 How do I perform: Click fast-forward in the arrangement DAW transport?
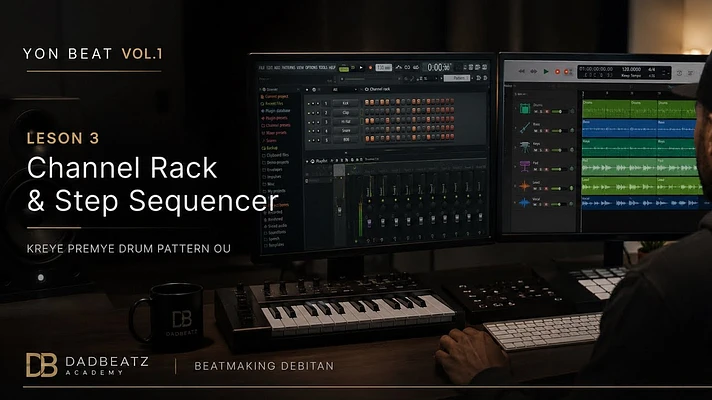pos(534,71)
